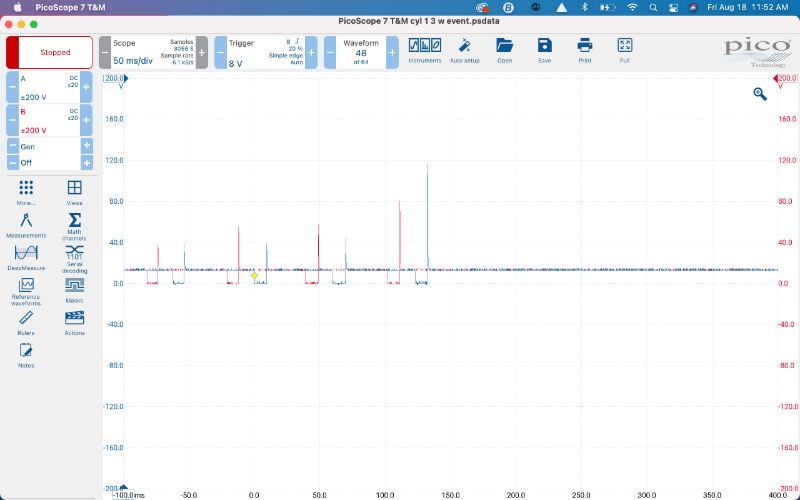
Task: Open Reference waveforms panel
Action: pos(26,289)
